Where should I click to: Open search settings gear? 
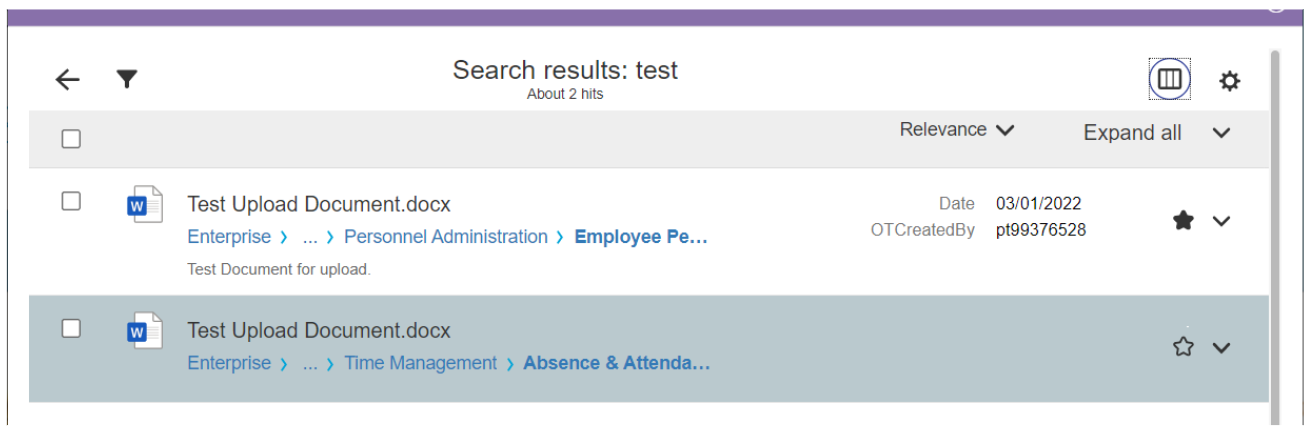coord(1229,81)
